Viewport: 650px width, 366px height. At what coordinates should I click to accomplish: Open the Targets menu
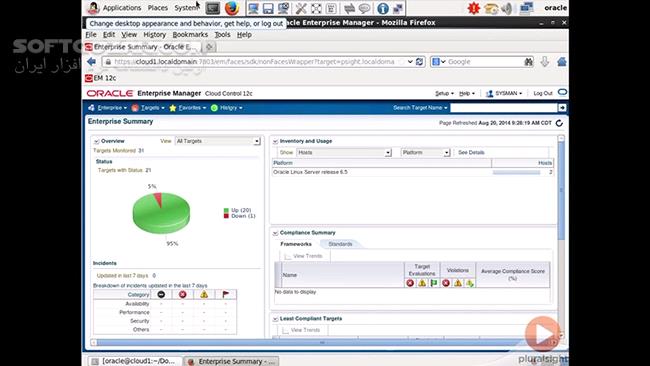[x=148, y=108]
